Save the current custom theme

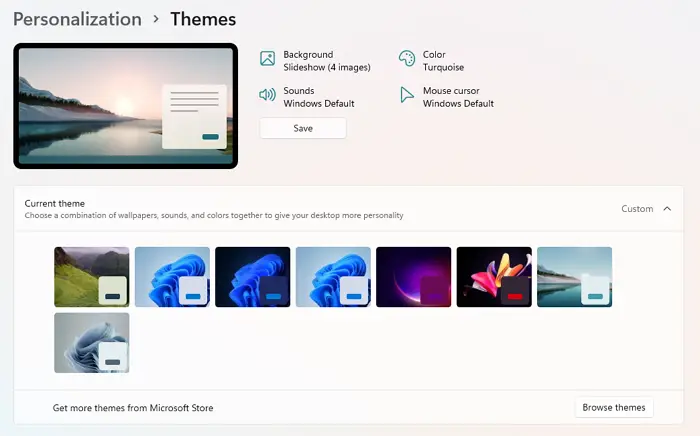pos(303,128)
